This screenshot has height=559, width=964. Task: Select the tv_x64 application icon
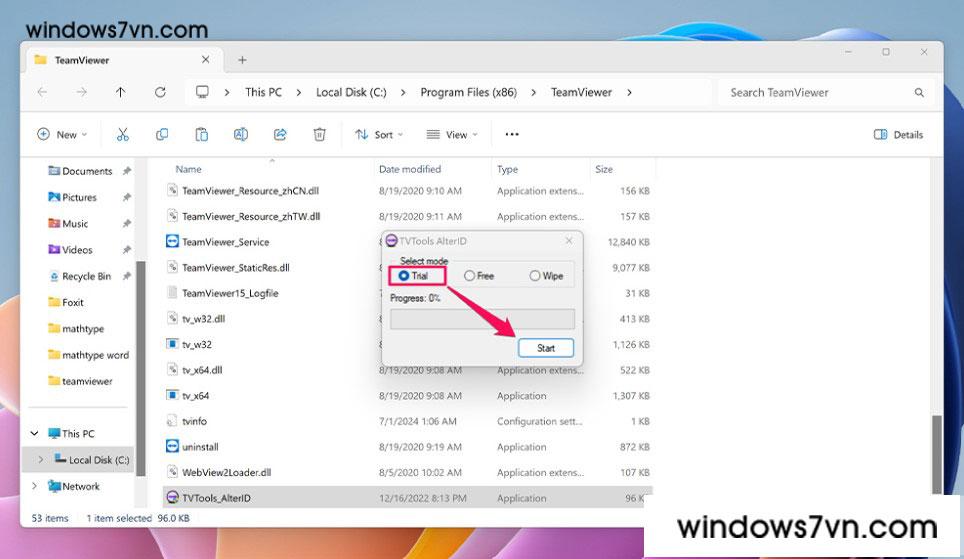pyautogui.click(x=173, y=395)
